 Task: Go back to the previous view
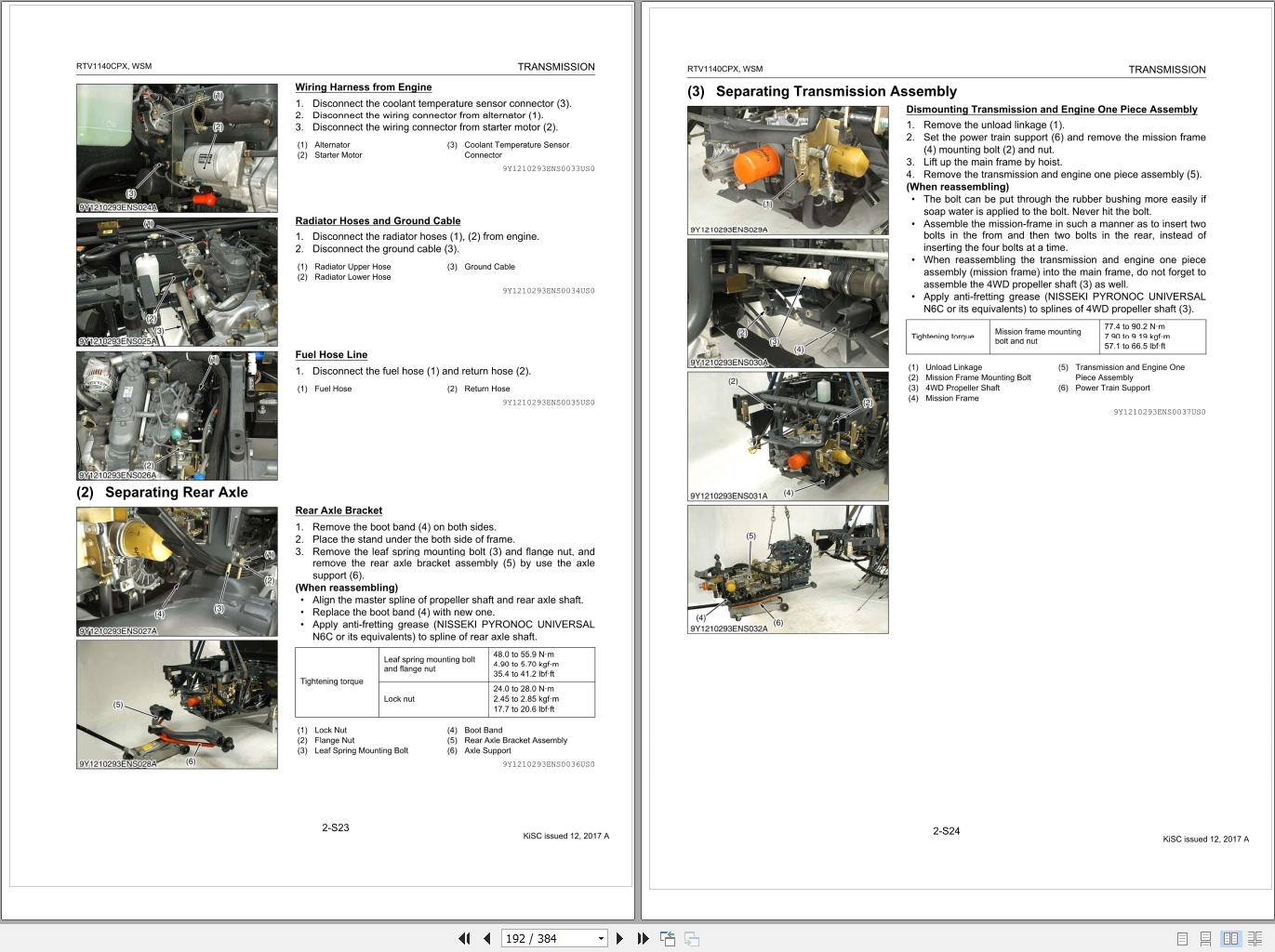(667, 938)
